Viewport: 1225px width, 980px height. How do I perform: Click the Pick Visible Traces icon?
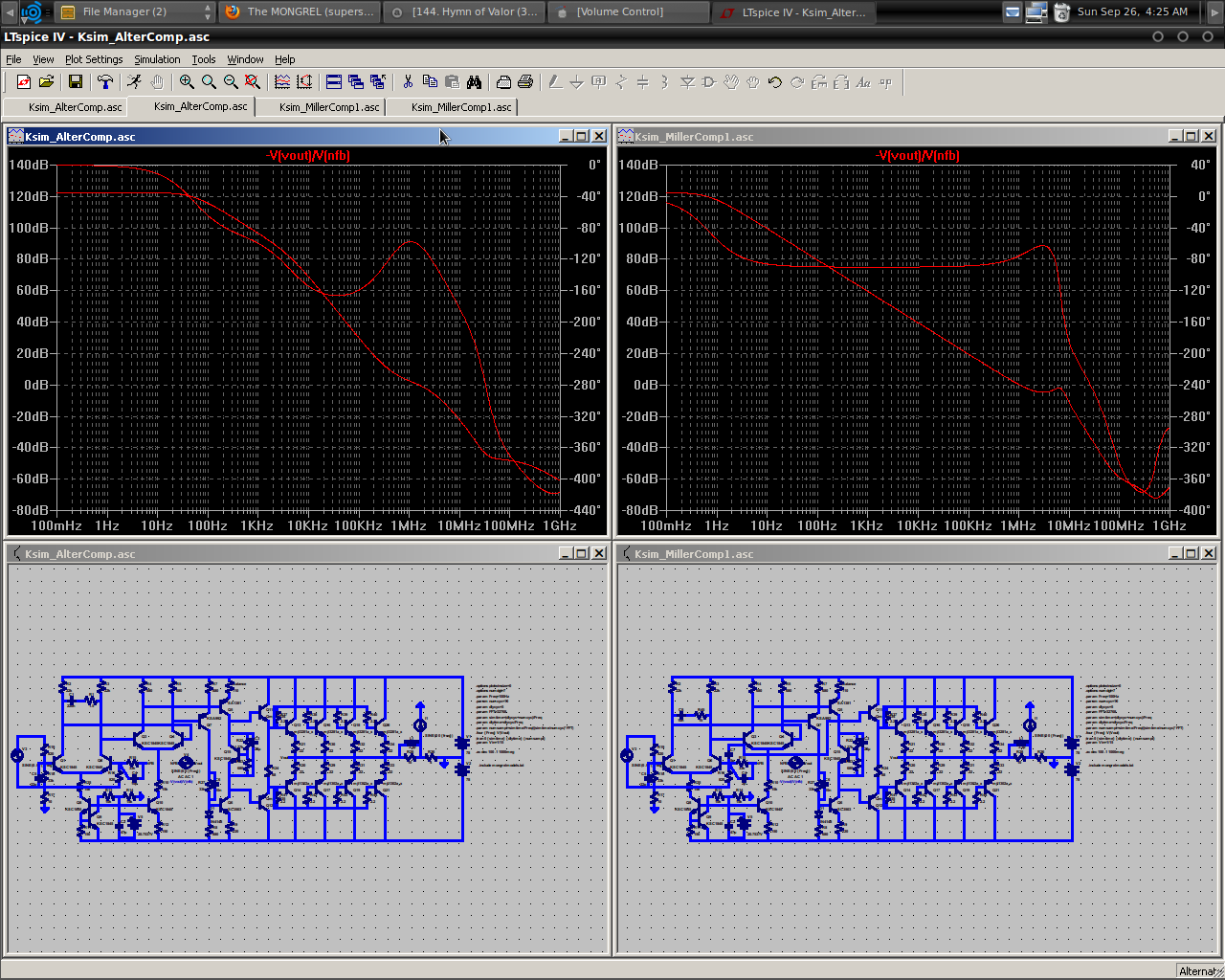coord(282,82)
